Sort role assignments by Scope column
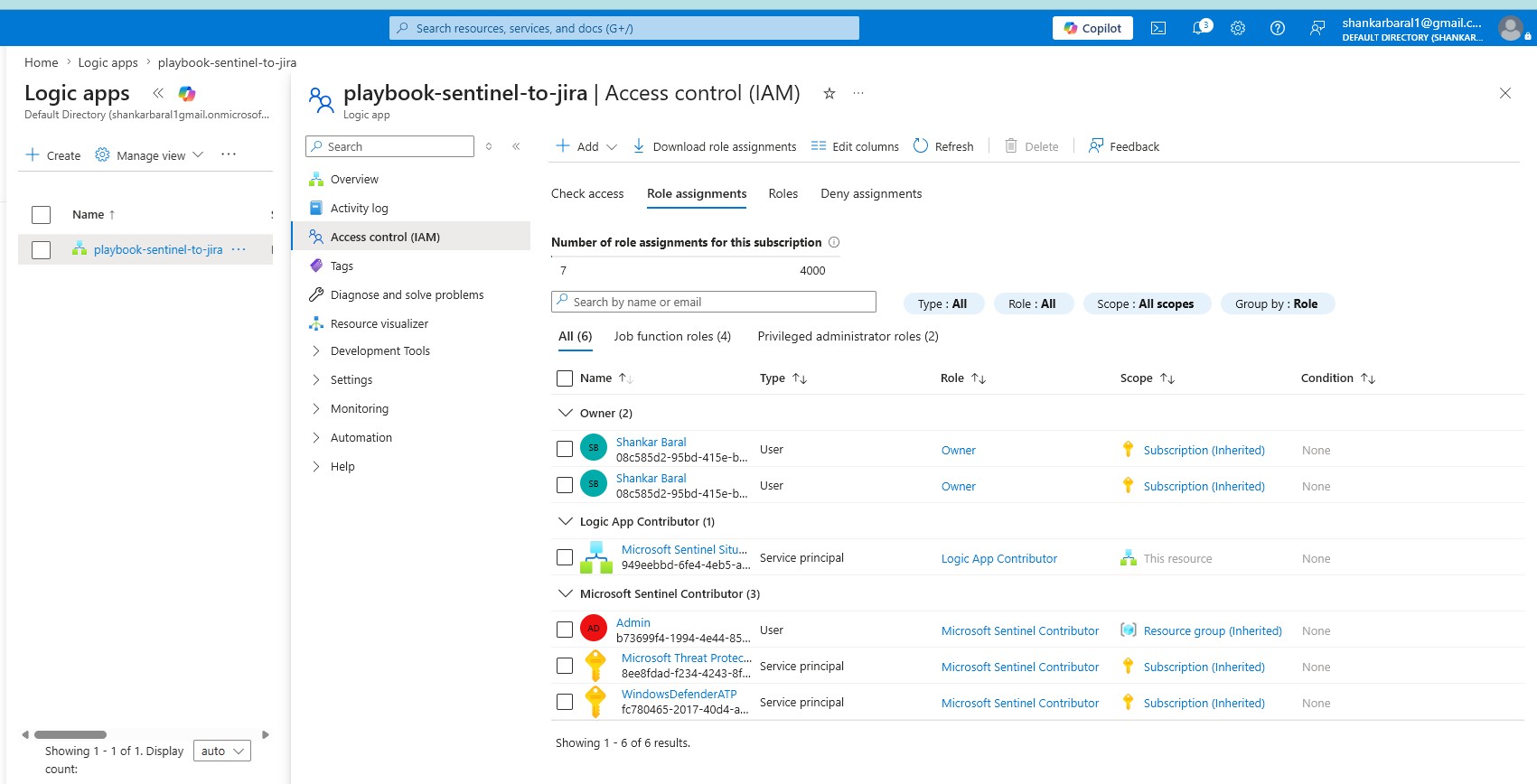This screenshot has width=1537, height=784. click(1148, 378)
